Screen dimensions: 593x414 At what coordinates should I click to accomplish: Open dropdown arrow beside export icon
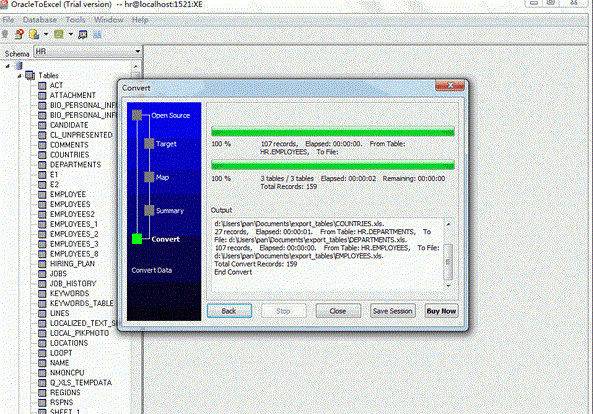[x=46, y=34]
